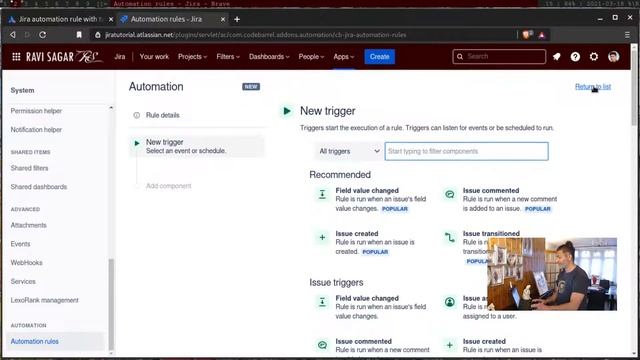
Task: Open Events in the sidebar
Action: (x=20, y=244)
